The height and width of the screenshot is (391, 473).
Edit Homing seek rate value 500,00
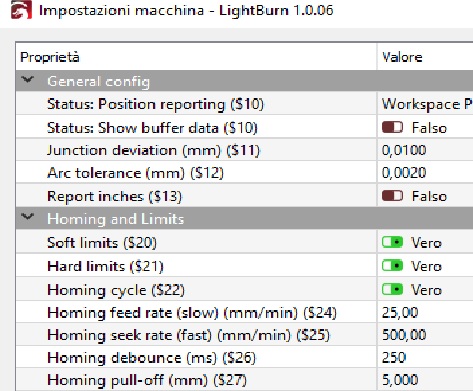click(x=425, y=335)
